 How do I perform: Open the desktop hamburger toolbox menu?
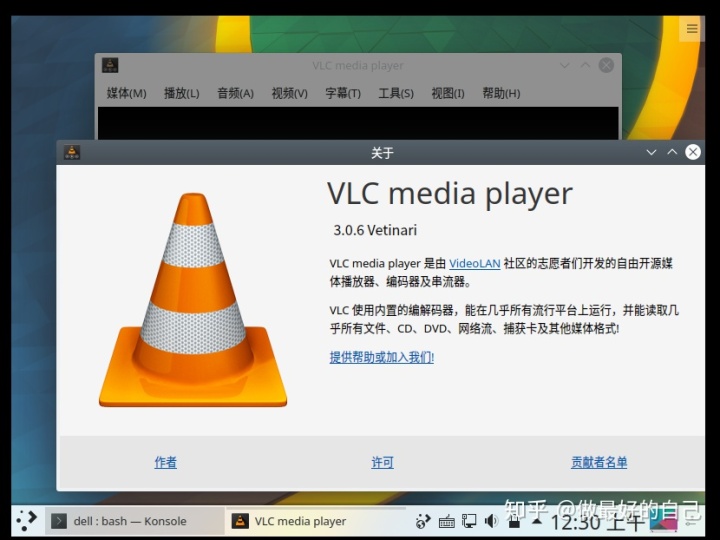pos(692,28)
